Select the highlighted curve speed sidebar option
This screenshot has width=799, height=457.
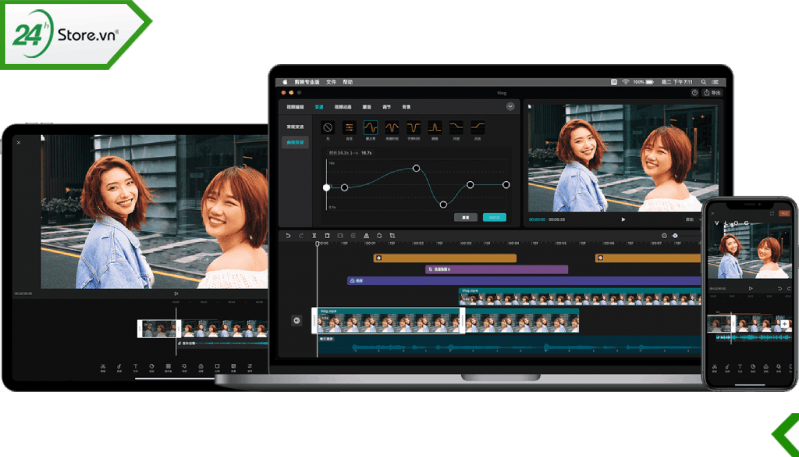(x=295, y=142)
